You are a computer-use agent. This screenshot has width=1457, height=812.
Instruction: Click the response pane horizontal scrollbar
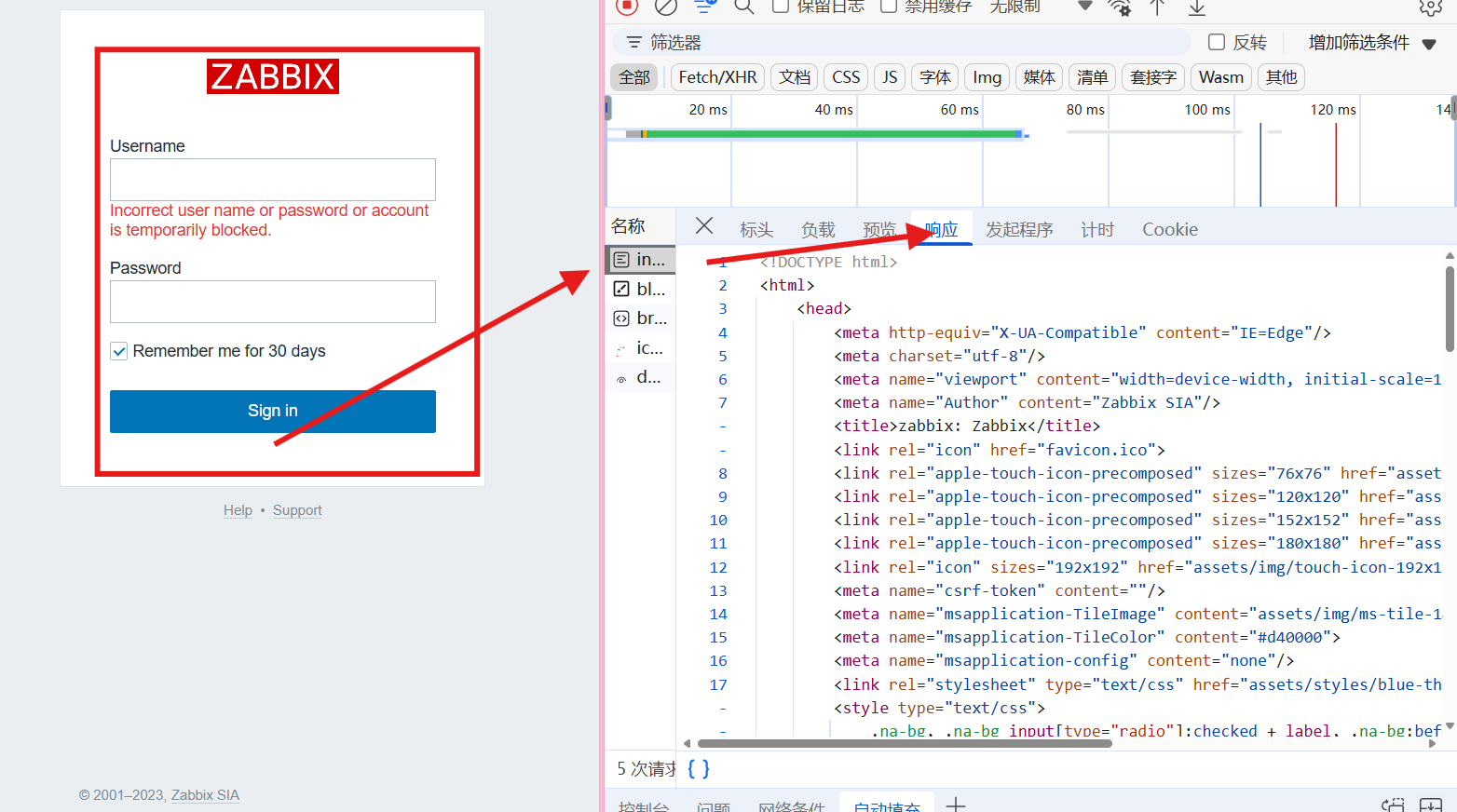(x=905, y=743)
